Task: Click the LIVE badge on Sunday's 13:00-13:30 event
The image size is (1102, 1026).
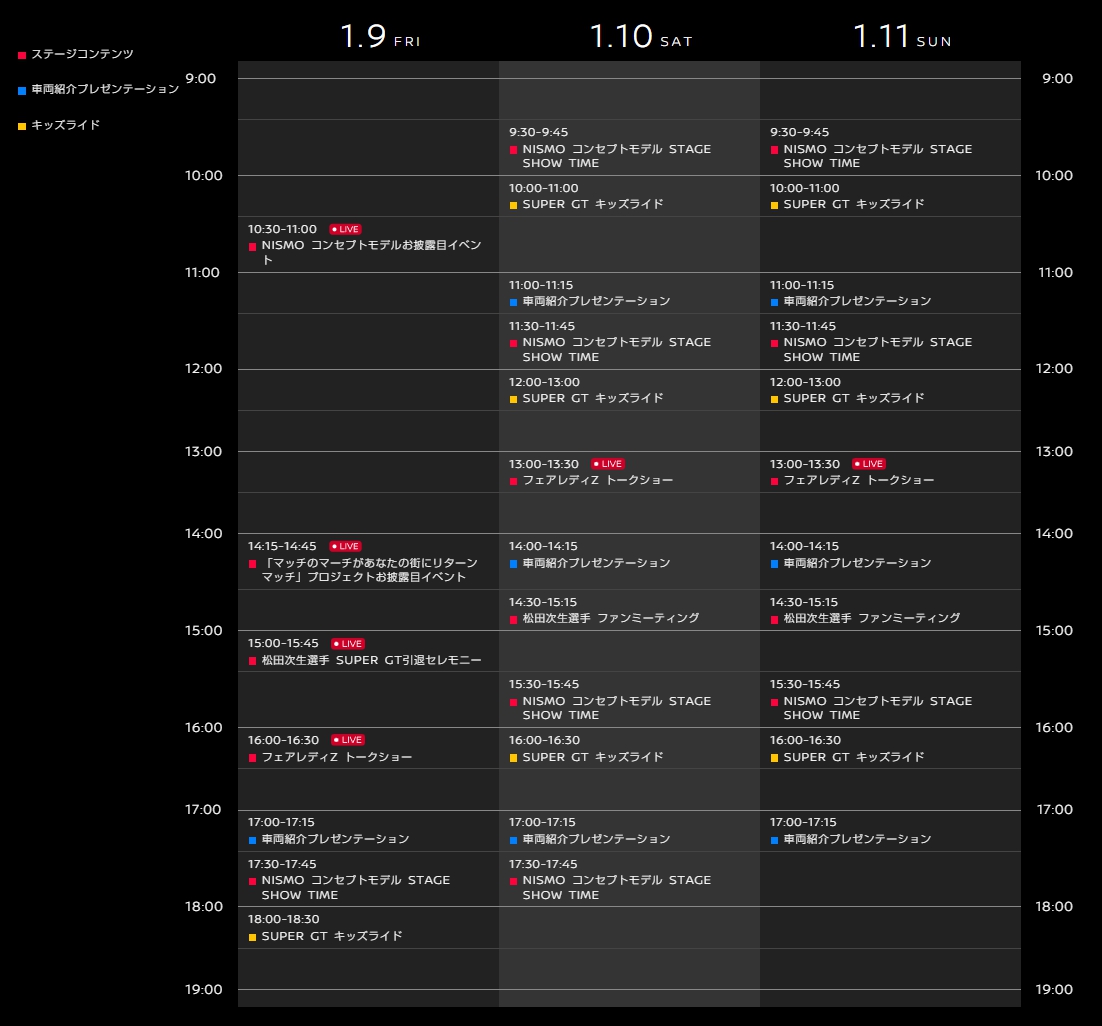Action: point(868,464)
